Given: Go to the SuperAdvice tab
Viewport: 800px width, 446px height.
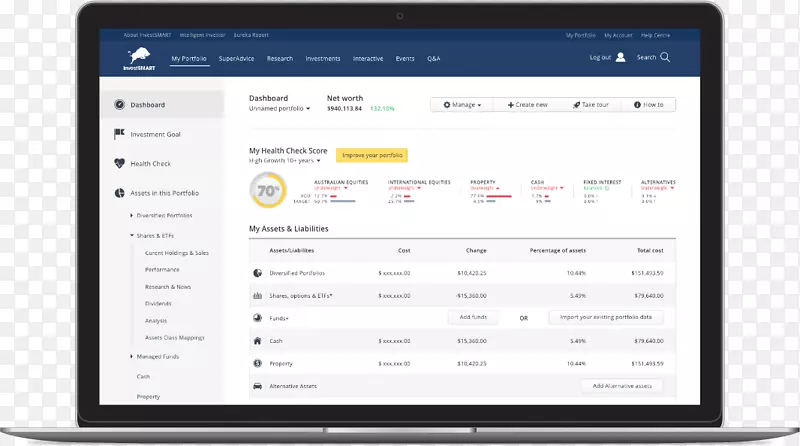Looking at the screenshot, I should (236, 58).
